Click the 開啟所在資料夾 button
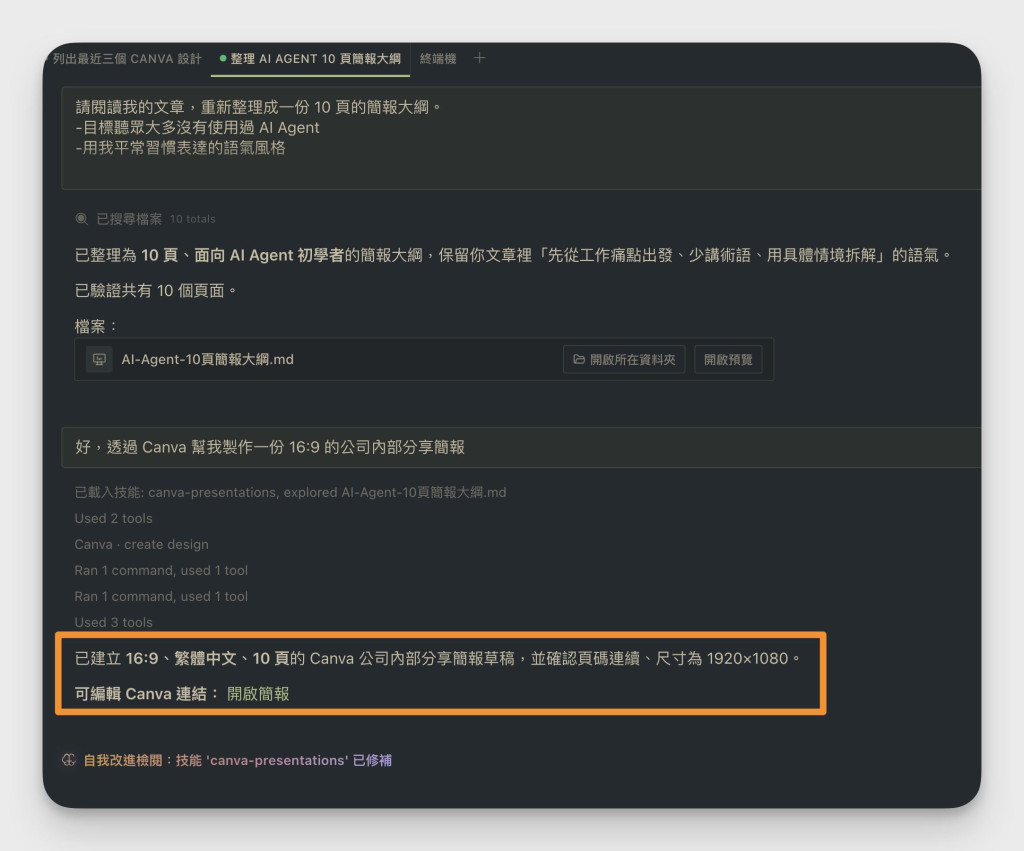This screenshot has width=1024, height=851. click(624, 359)
